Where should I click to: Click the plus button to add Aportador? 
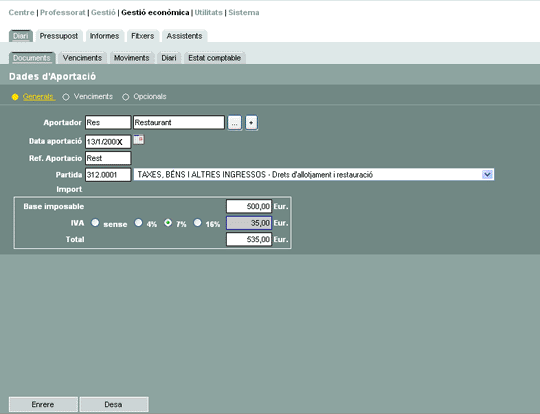(x=251, y=123)
